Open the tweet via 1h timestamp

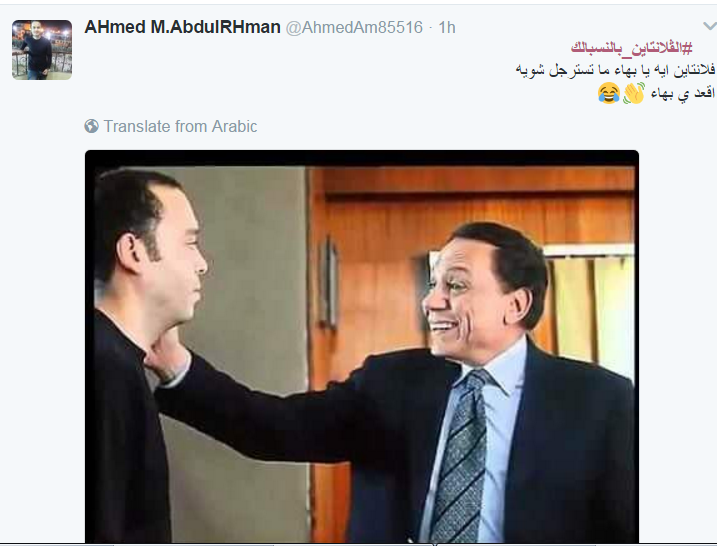tap(447, 27)
